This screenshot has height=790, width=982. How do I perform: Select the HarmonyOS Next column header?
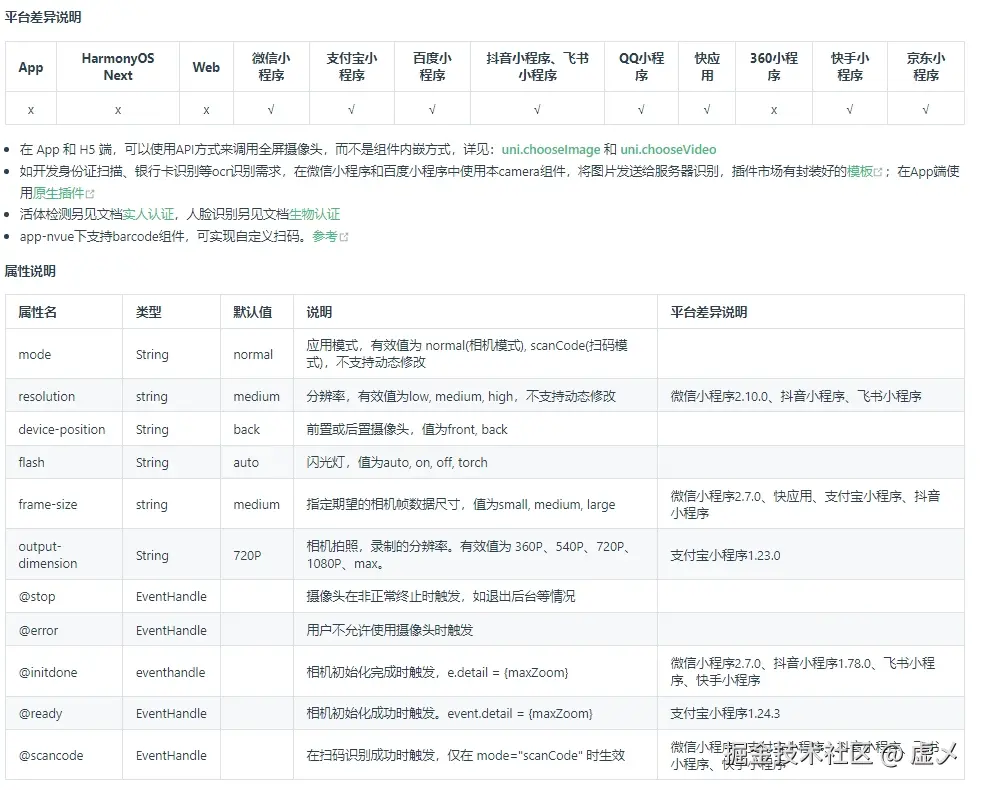(118, 67)
